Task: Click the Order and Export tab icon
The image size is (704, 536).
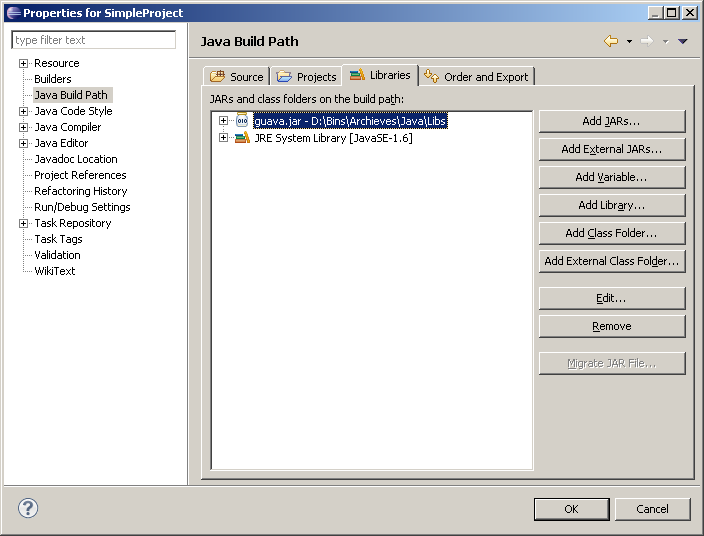Action: tap(431, 76)
